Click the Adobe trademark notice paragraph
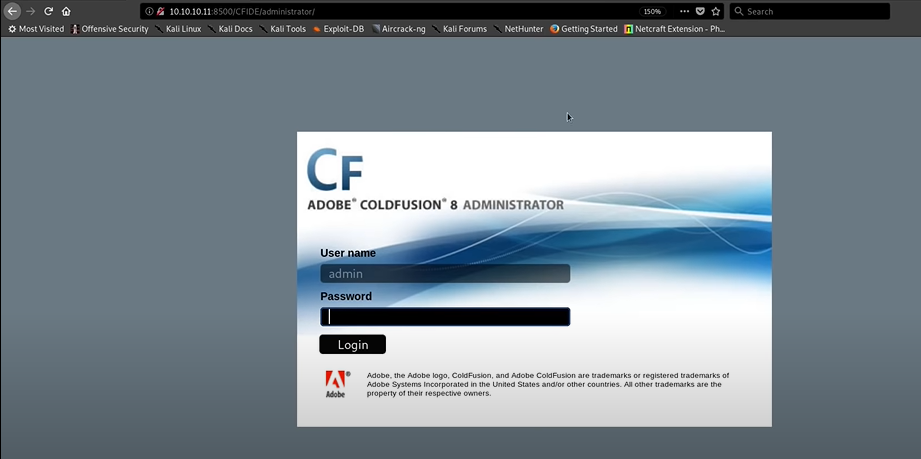This screenshot has height=459, width=921. [548, 384]
